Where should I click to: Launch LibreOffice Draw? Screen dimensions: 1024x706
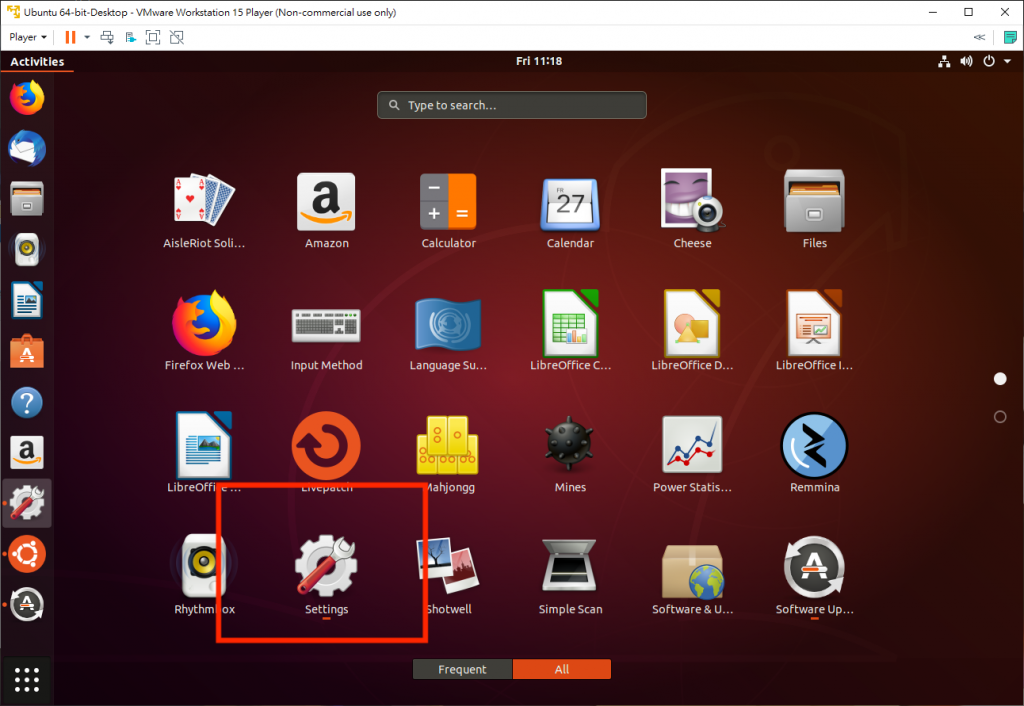point(692,332)
